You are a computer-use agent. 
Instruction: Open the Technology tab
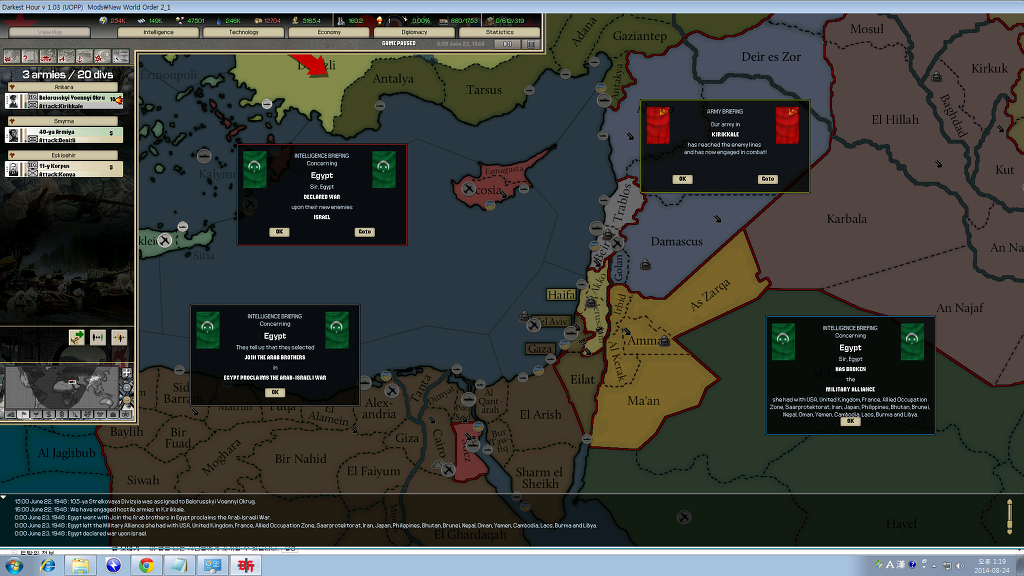244,32
